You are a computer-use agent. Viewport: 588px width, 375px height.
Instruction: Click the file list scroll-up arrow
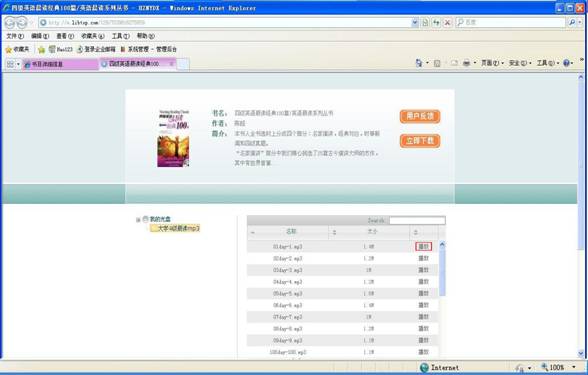(x=442, y=245)
